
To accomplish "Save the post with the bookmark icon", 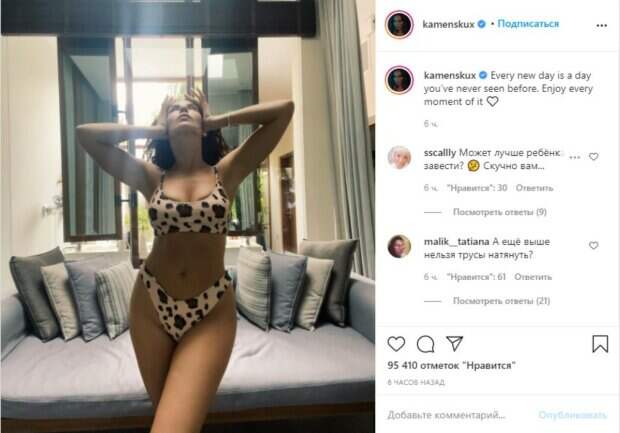I will (x=600, y=343).
